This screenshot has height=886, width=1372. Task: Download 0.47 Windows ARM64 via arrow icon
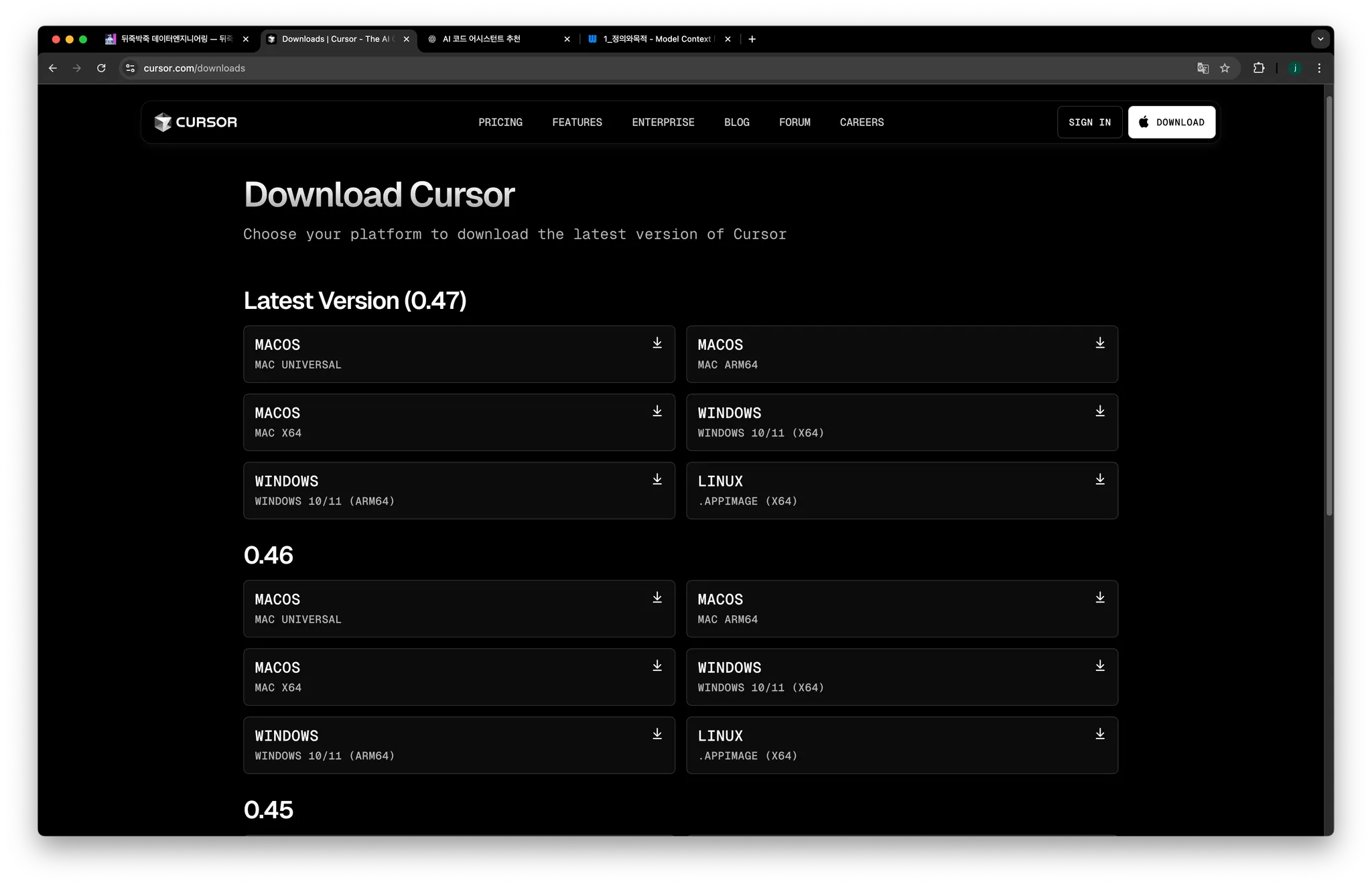pos(657,480)
